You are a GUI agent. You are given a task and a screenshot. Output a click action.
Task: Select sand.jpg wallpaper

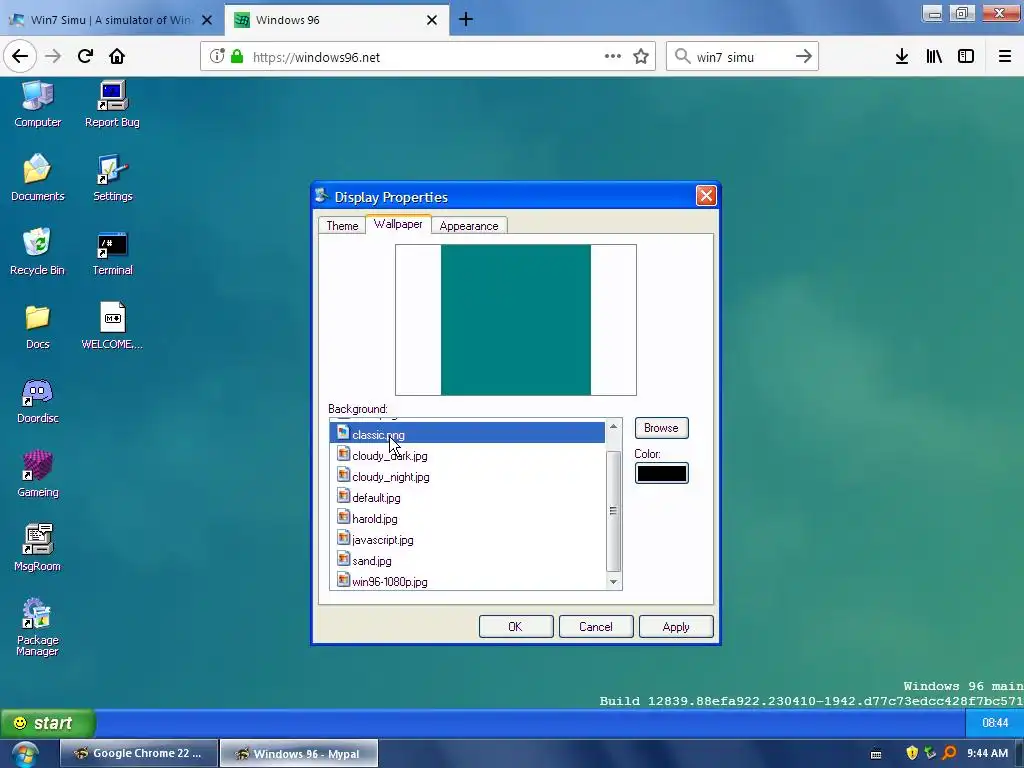click(468, 560)
